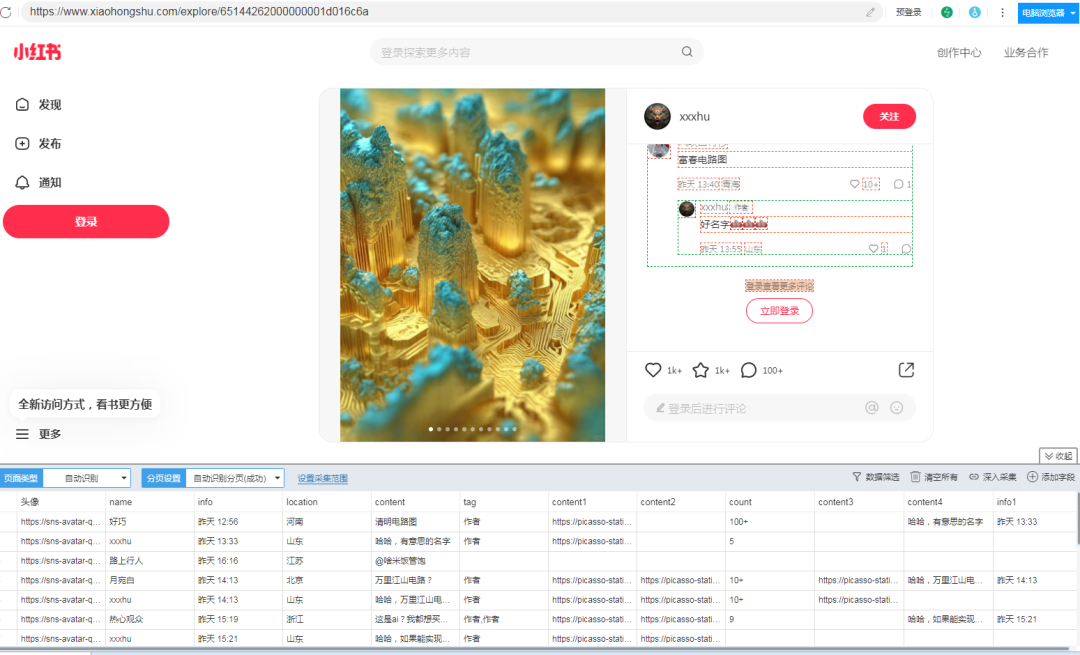
Task: Click the post comment bubble icon
Action: pos(748,370)
